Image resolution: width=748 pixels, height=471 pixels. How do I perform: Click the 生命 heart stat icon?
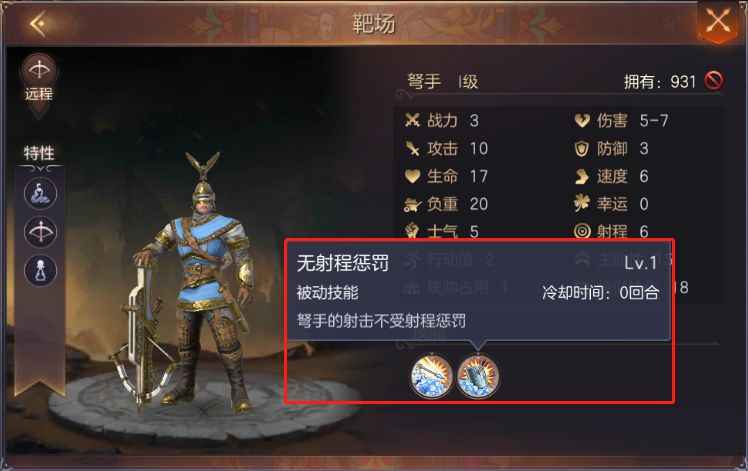point(412,177)
